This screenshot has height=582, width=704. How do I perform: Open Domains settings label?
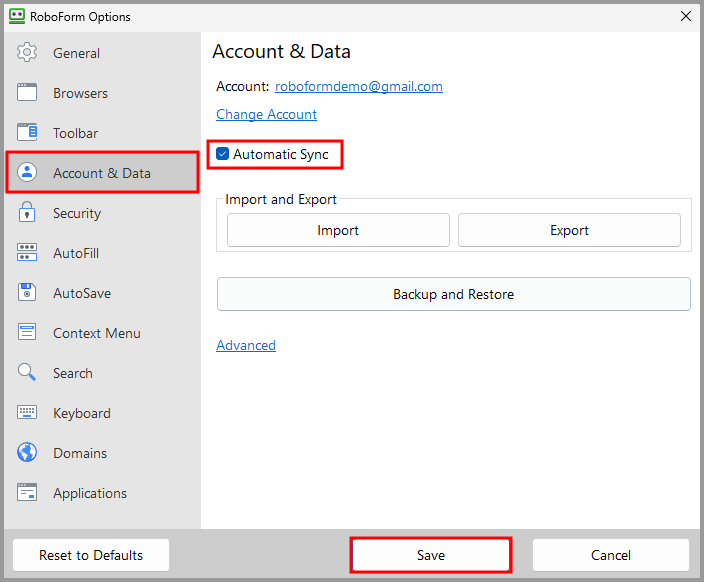[80, 453]
